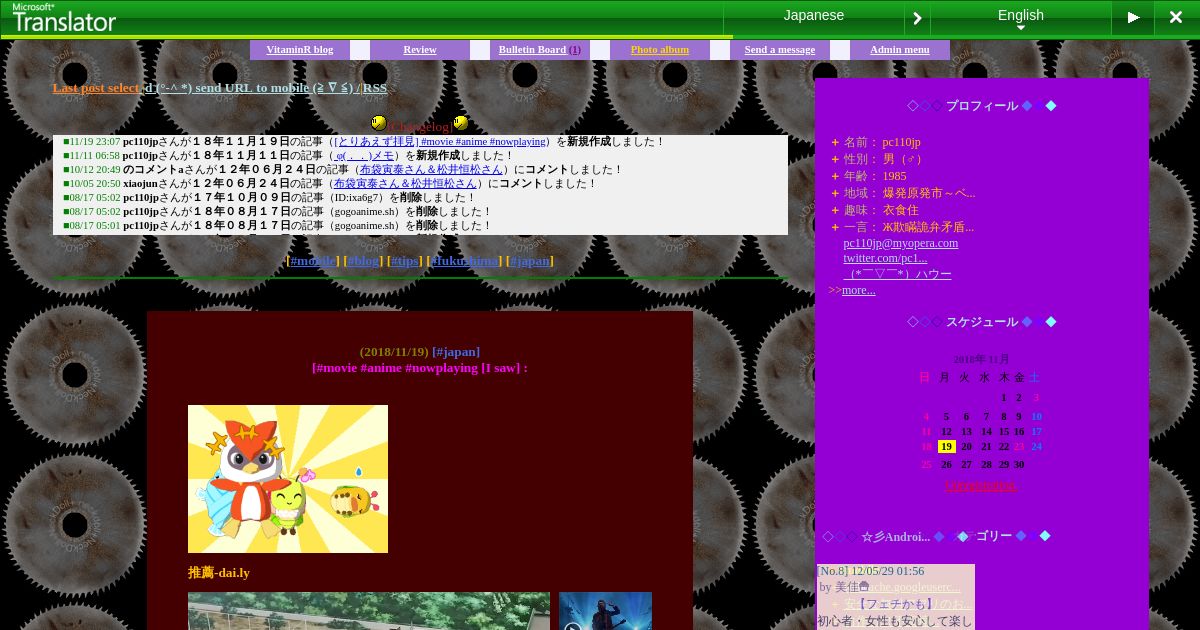Select day 12 in the November calendar
This screenshot has height=630, width=1200.
[x=946, y=432]
